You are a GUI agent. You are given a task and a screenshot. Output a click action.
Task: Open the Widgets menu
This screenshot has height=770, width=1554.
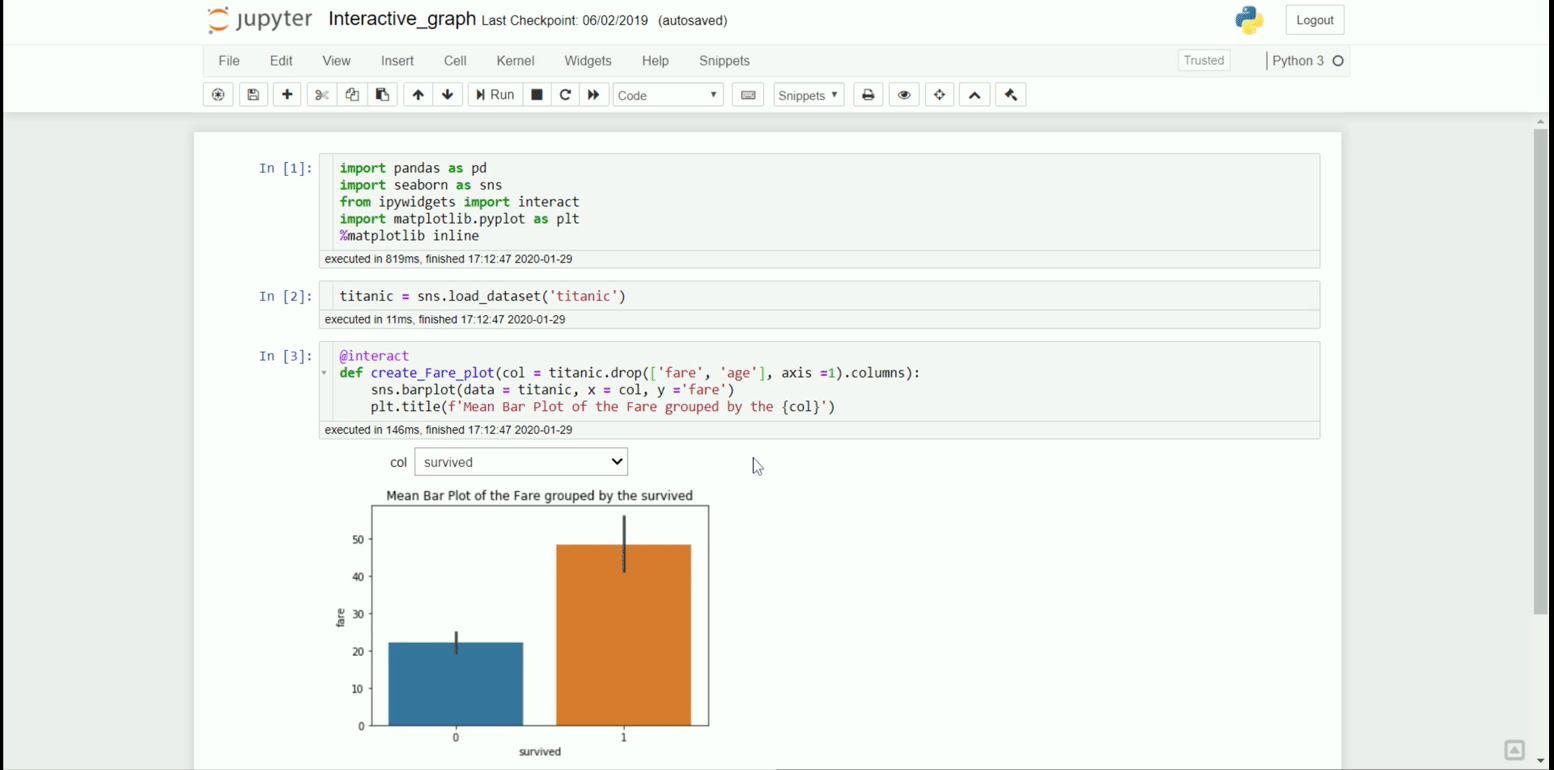(587, 61)
